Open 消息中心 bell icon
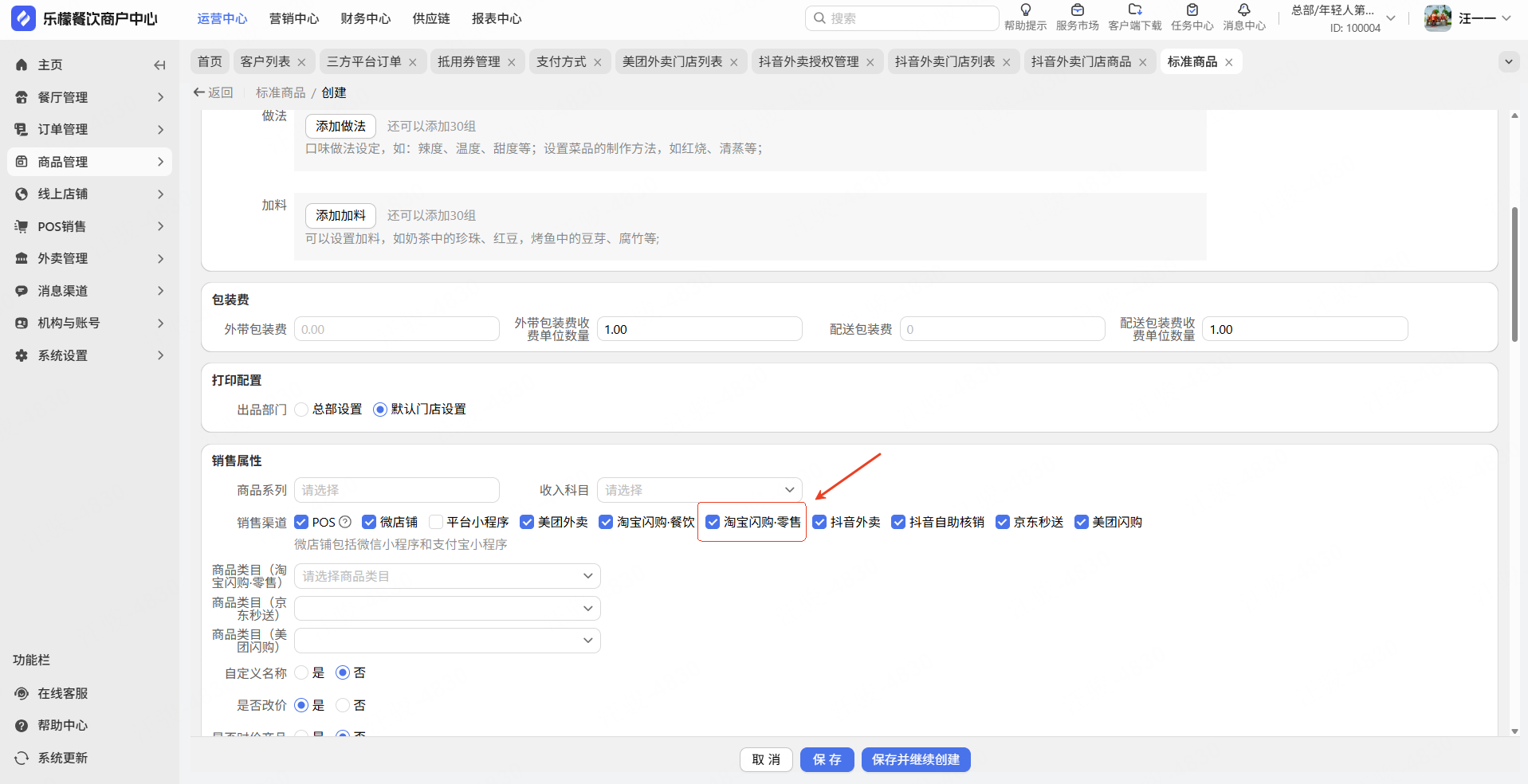 point(1244,10)
